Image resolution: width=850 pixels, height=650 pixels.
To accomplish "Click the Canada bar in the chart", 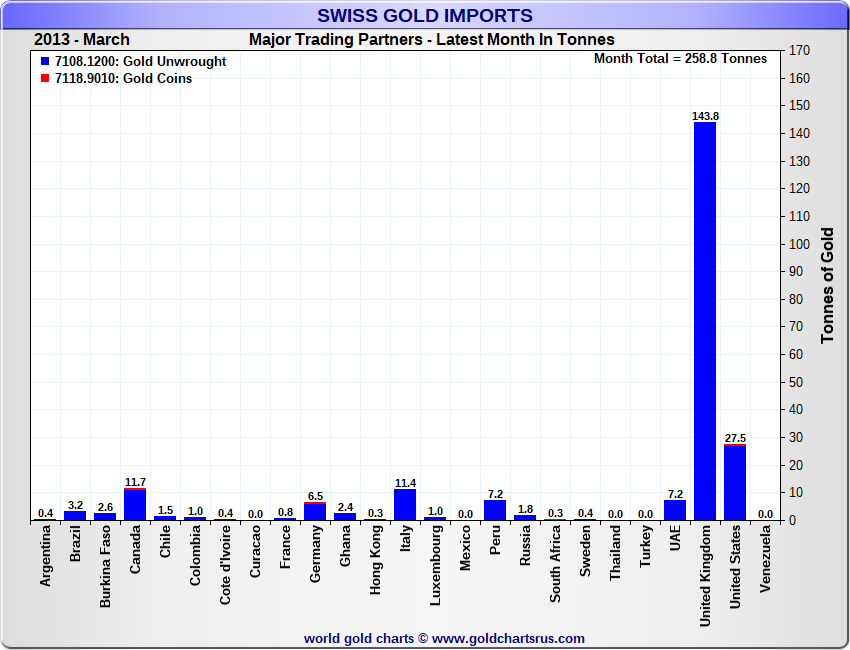I will click(135, 504).
